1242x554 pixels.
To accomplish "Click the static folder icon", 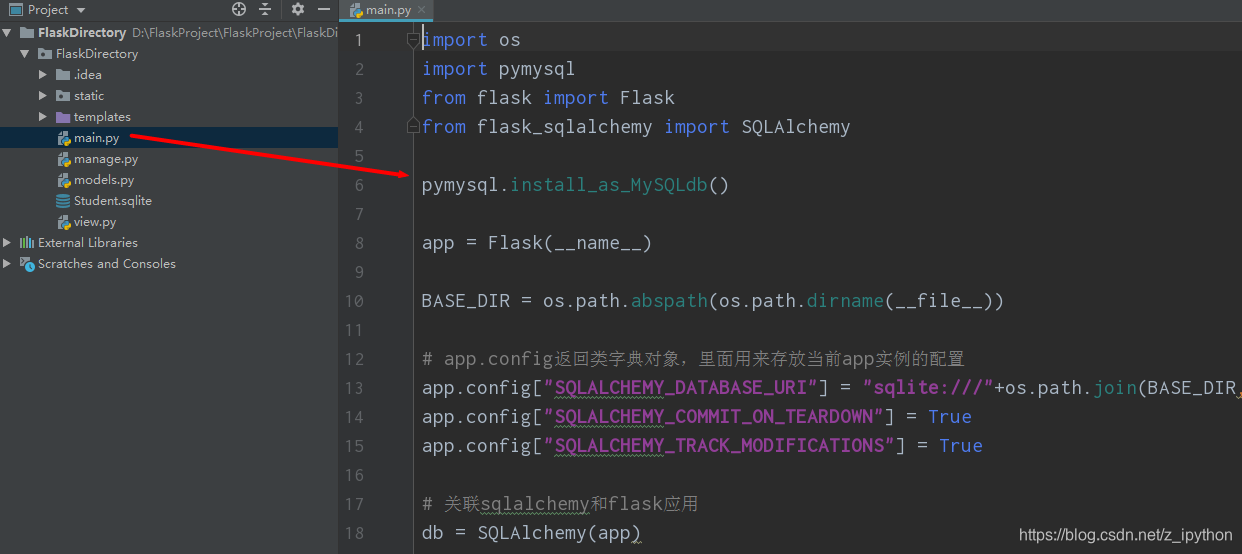I will point(63,96).
